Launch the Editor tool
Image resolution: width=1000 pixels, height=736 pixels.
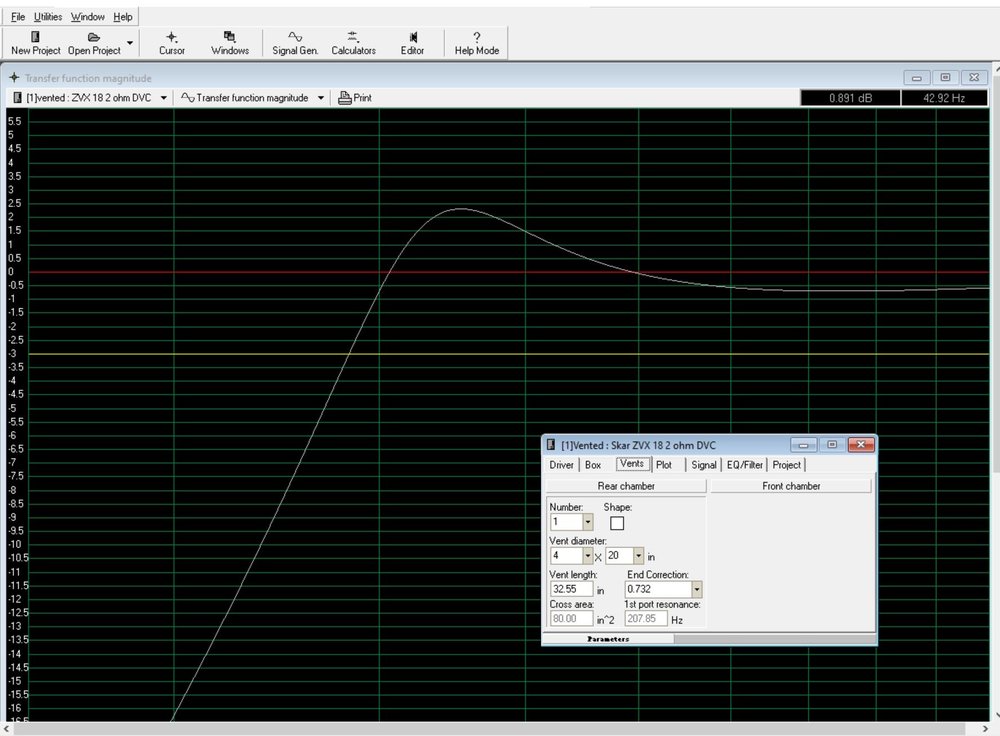coord(412,43)
